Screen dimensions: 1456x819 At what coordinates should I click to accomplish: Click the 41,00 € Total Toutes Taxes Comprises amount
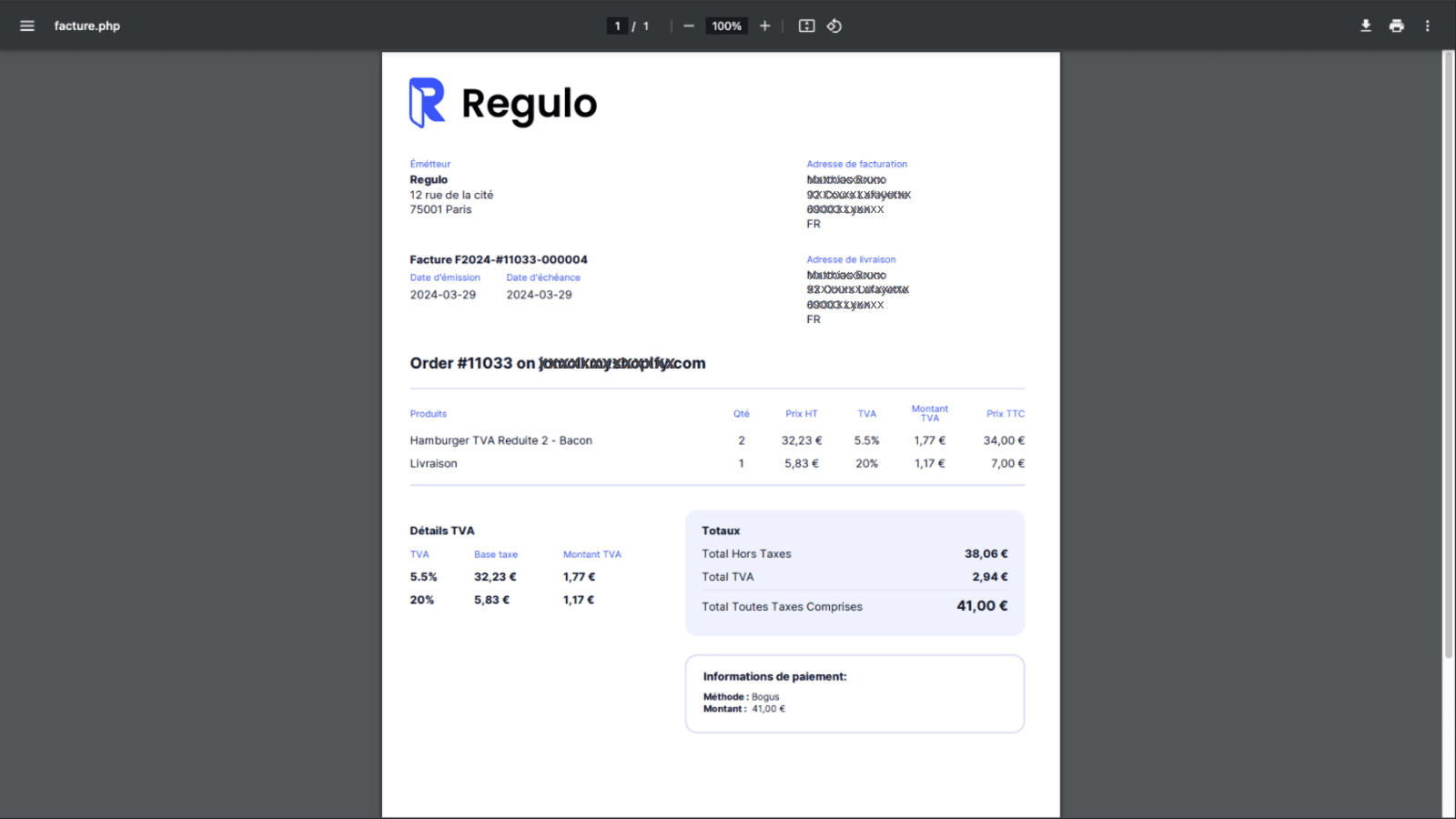click(981, 606)
